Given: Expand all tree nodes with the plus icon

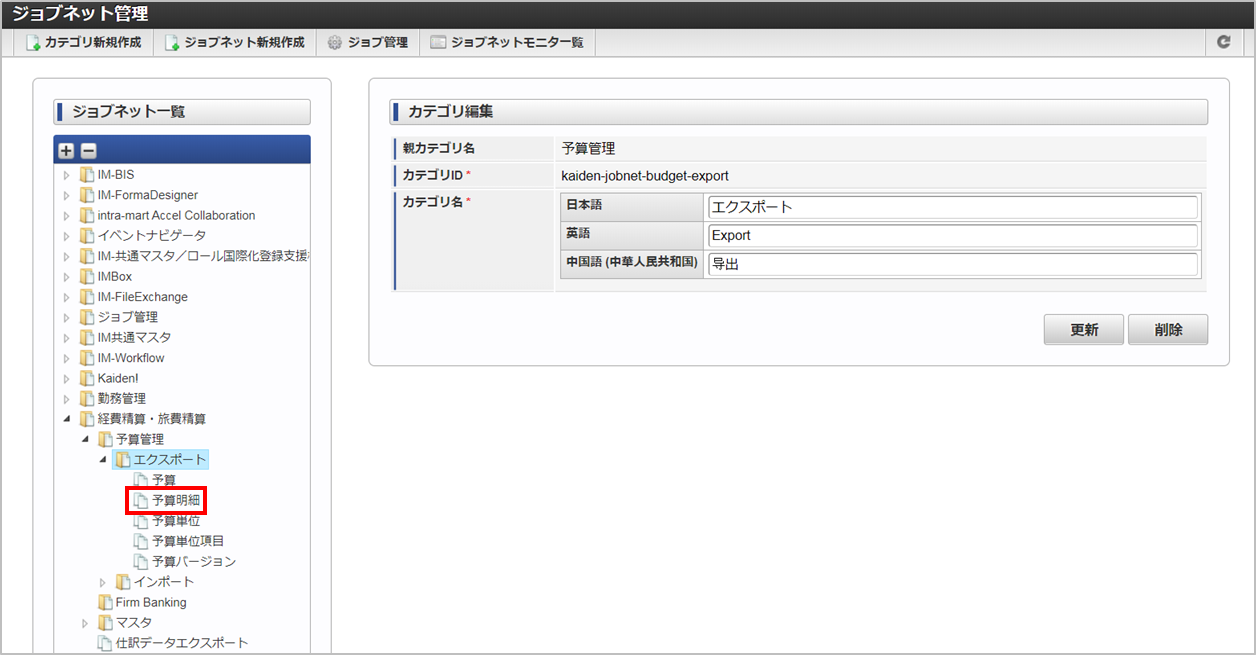Looking at the screenshot, I should pyautogui.click(x=64, y=149).
